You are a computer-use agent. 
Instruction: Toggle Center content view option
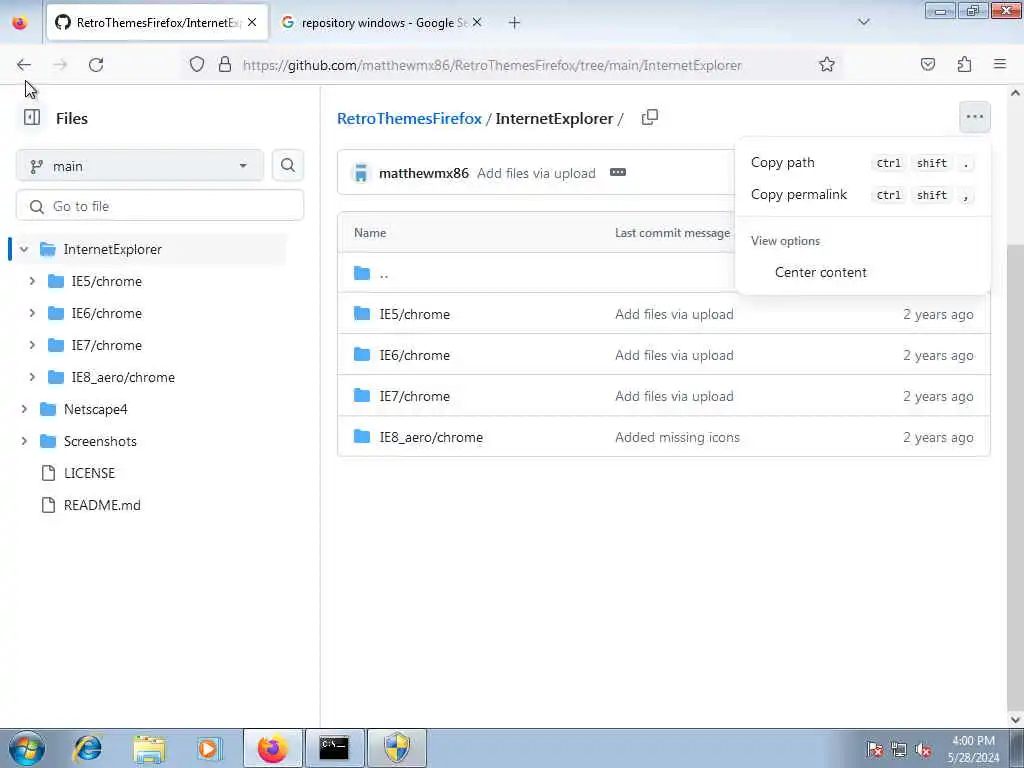point(862,272)
